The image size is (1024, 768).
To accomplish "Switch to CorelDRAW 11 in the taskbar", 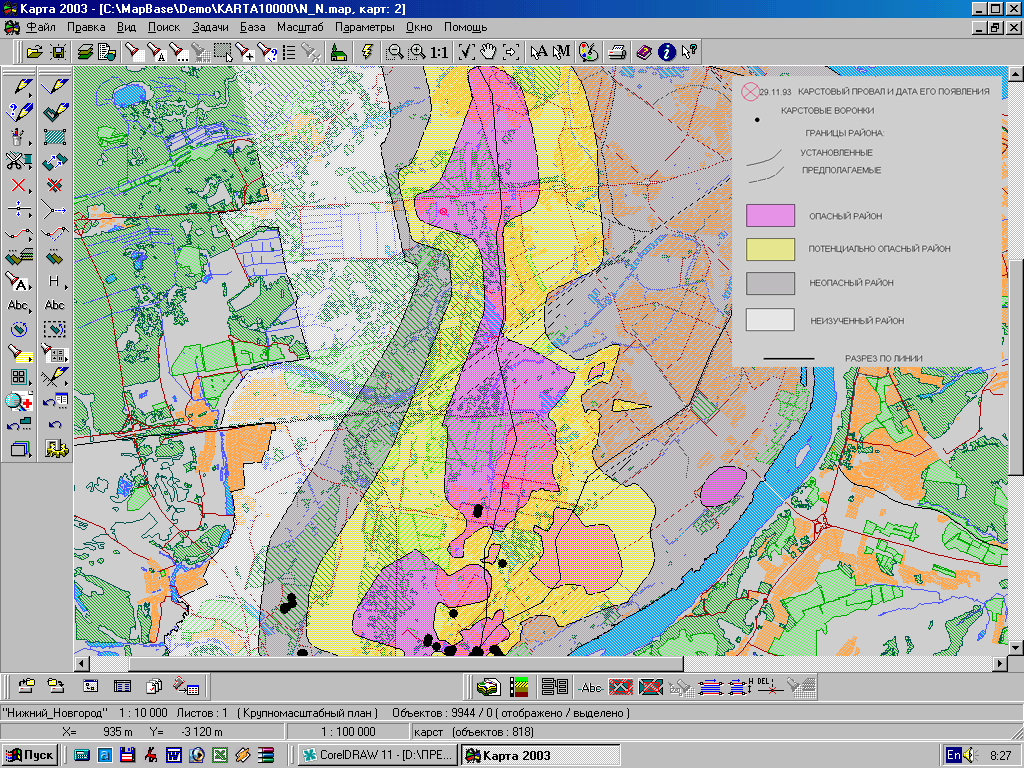I will [378, 755].
